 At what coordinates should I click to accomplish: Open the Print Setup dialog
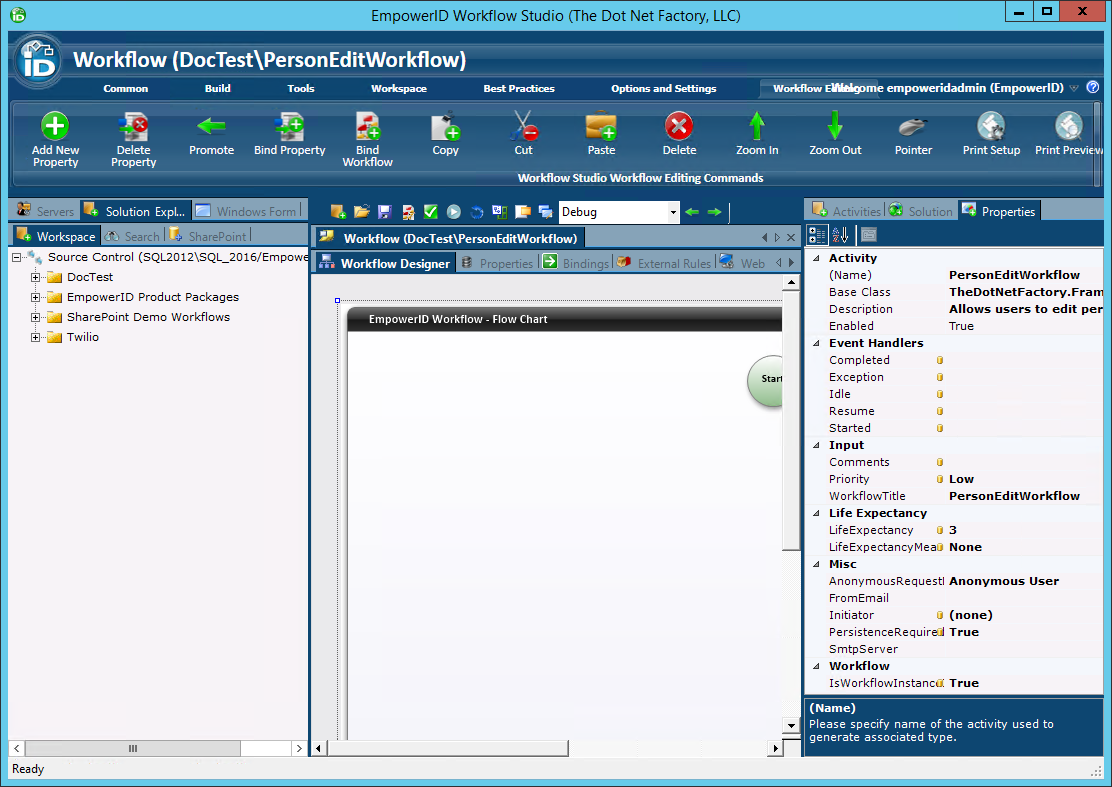(x=991, y=127)
